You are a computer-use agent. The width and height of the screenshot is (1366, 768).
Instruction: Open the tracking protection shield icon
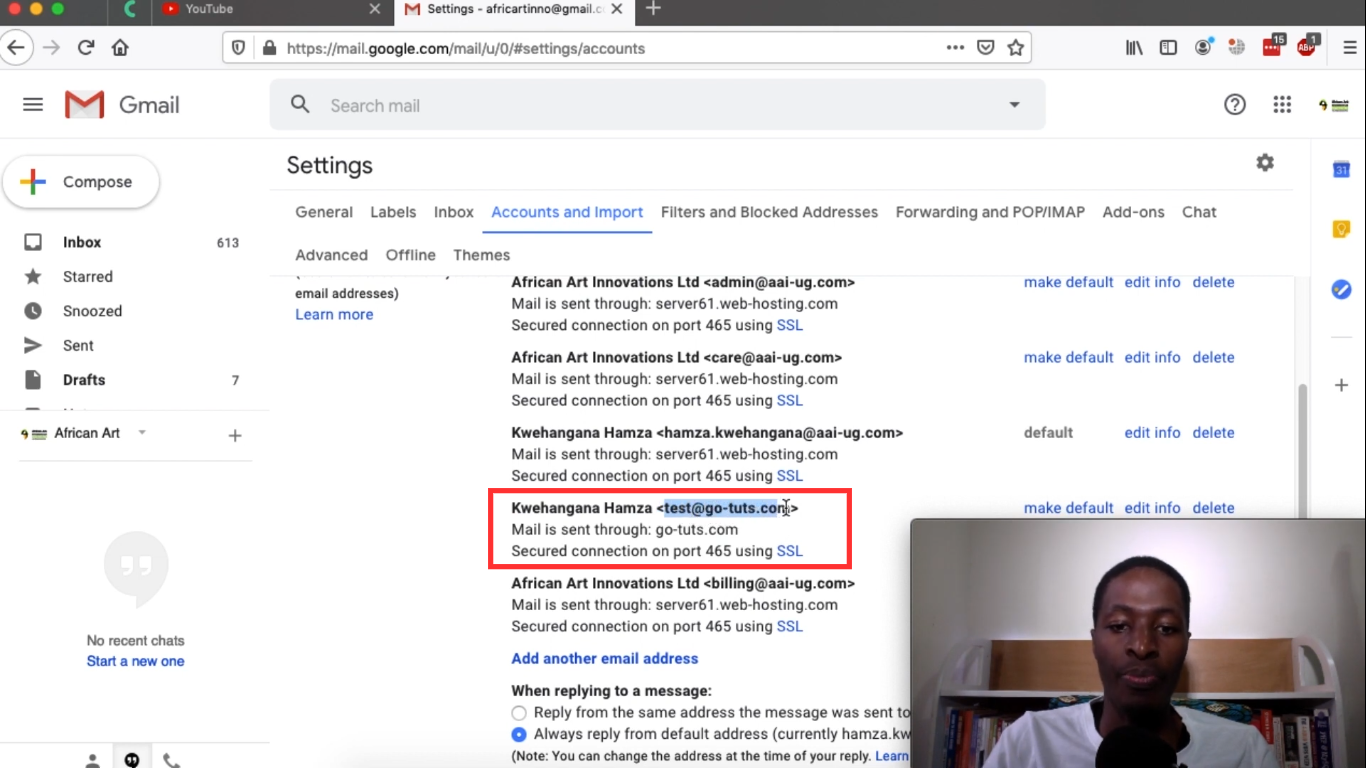pos(238,48)
